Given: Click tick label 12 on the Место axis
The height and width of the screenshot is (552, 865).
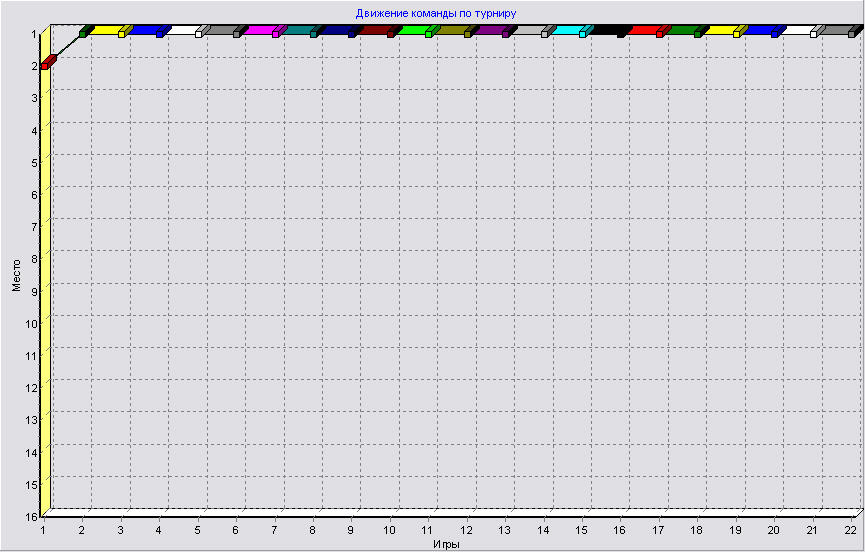Looking at the screenshot, I should 31,388.
